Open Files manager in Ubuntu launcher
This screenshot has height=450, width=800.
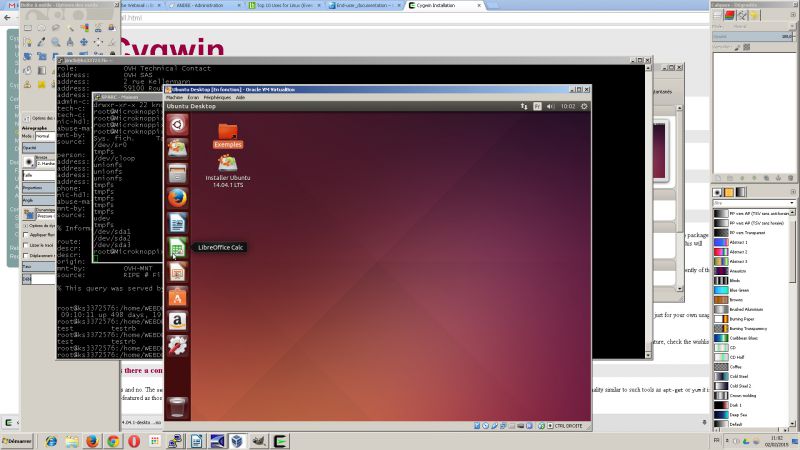(178, 173)
